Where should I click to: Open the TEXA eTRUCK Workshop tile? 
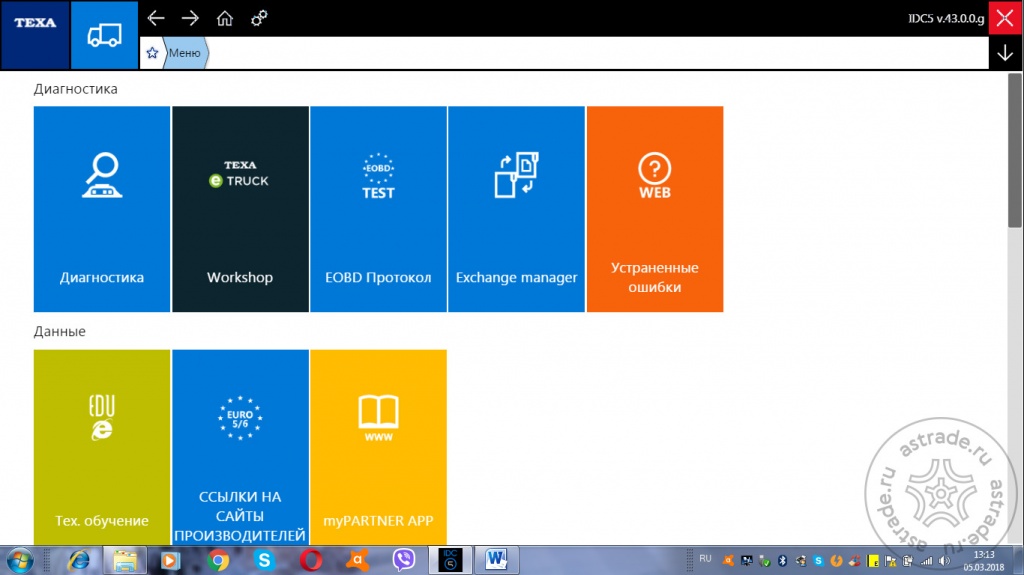(240, 209)
